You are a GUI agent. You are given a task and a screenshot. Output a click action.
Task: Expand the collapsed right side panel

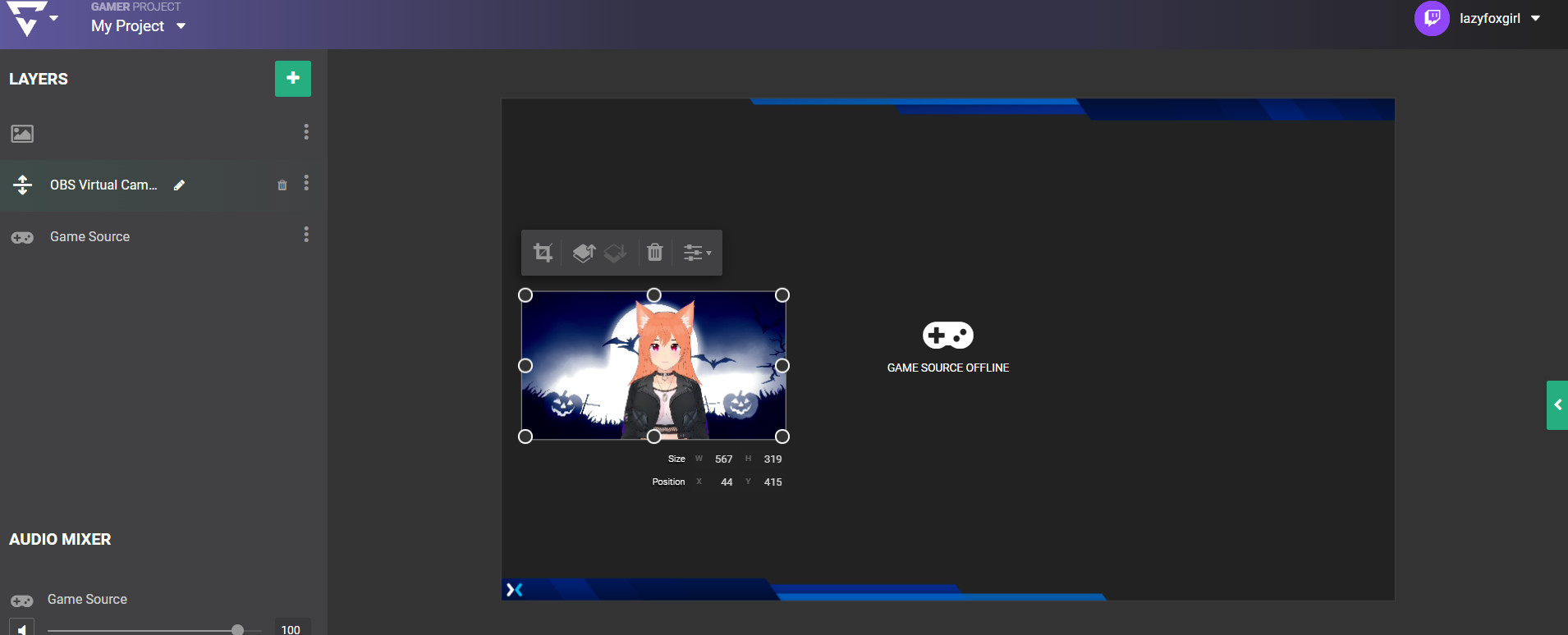pyautogui.click(x=1557, y=404)
